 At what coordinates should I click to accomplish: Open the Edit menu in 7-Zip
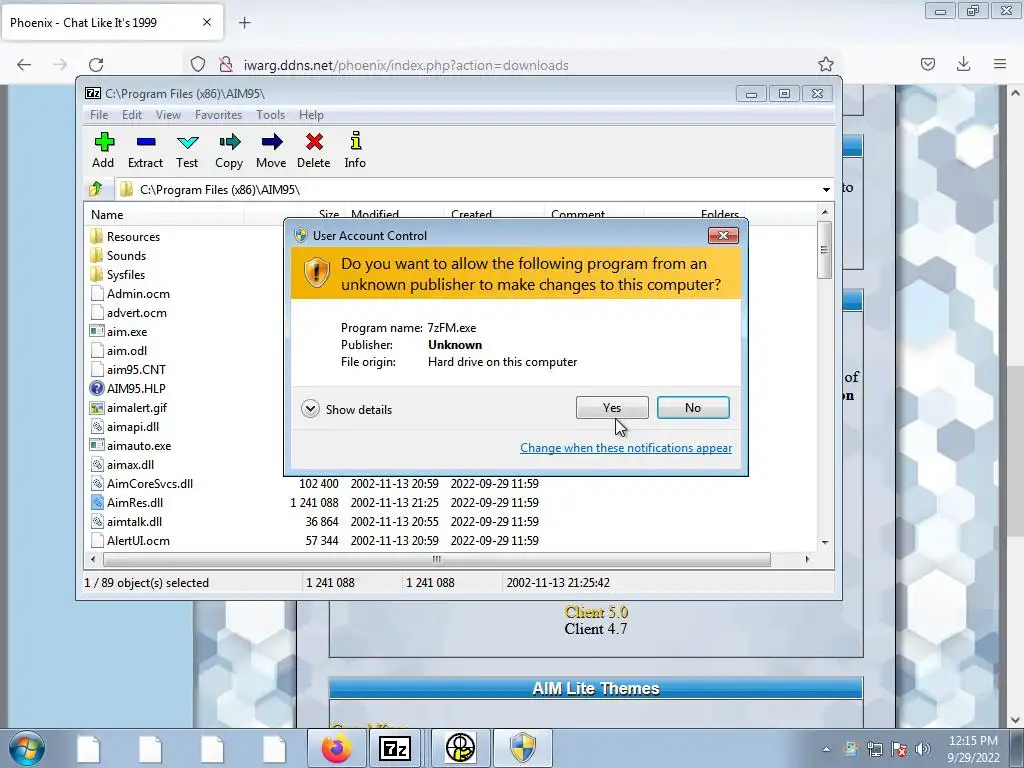(x=132, y=114)
